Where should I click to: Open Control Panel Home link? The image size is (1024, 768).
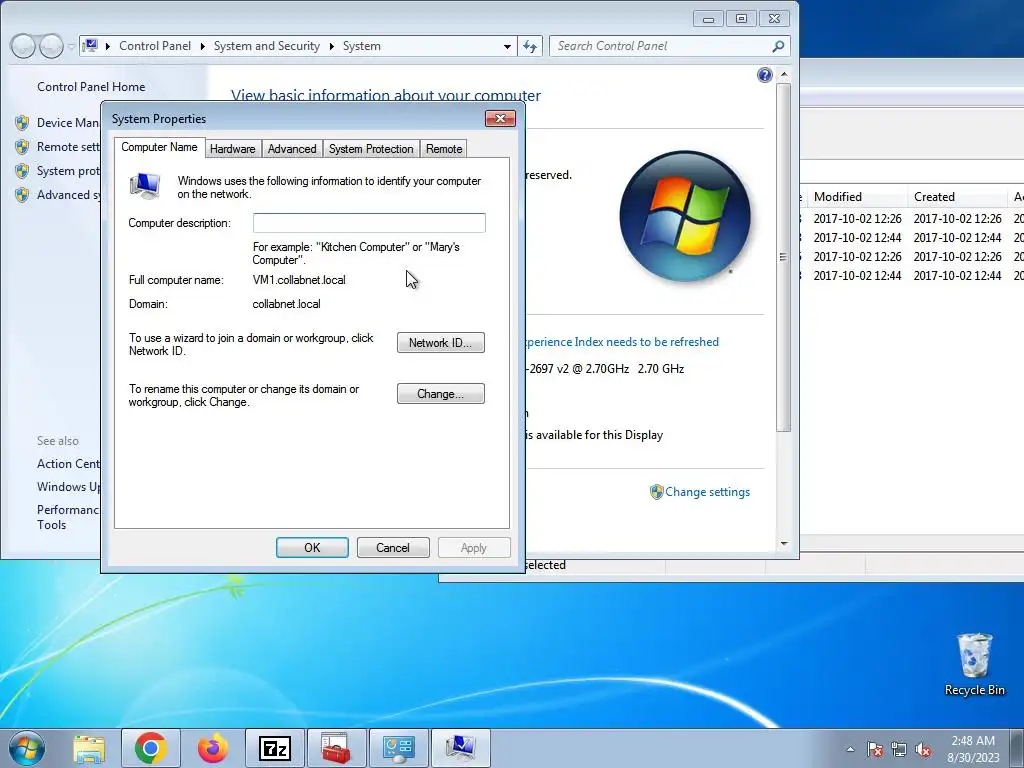[91, 86]
